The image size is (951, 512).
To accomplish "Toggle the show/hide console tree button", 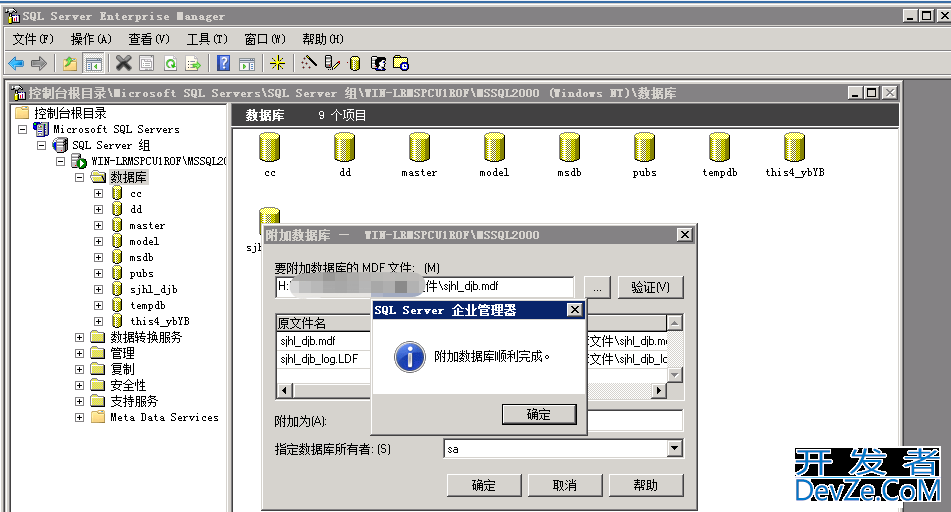I will [93, 63].
